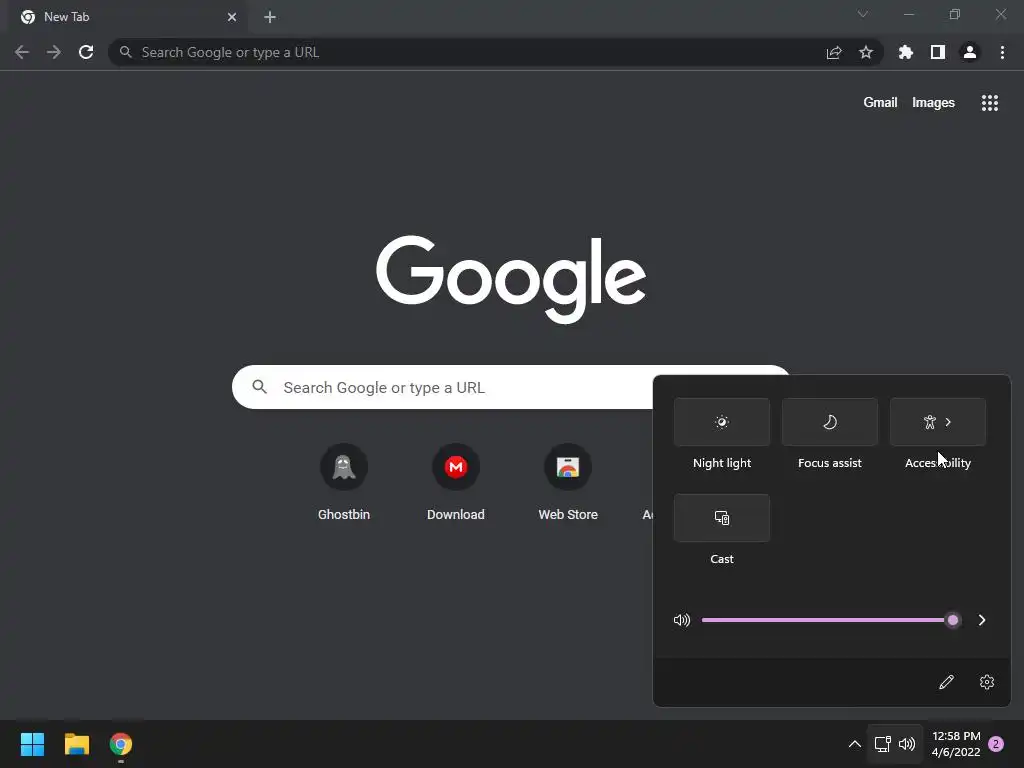This screenshot has width=1024, height=768.
Task: Open a new tab with plus button
Action: pos(270,17)
